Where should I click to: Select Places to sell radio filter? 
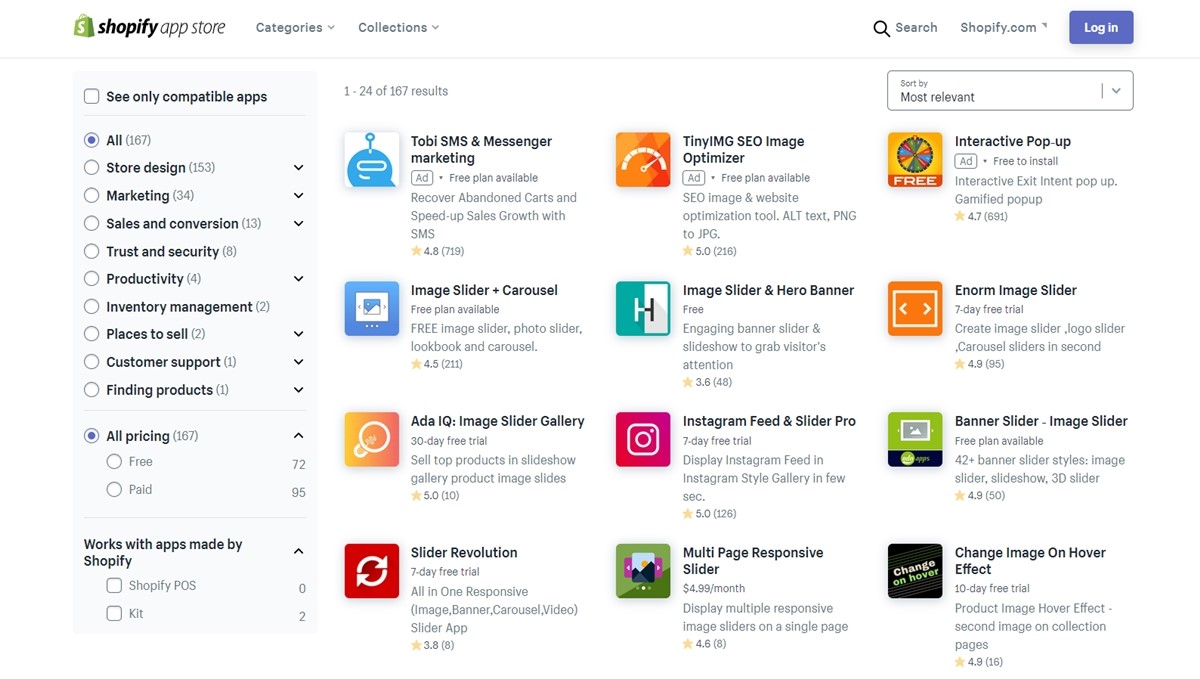pos(92,334)
